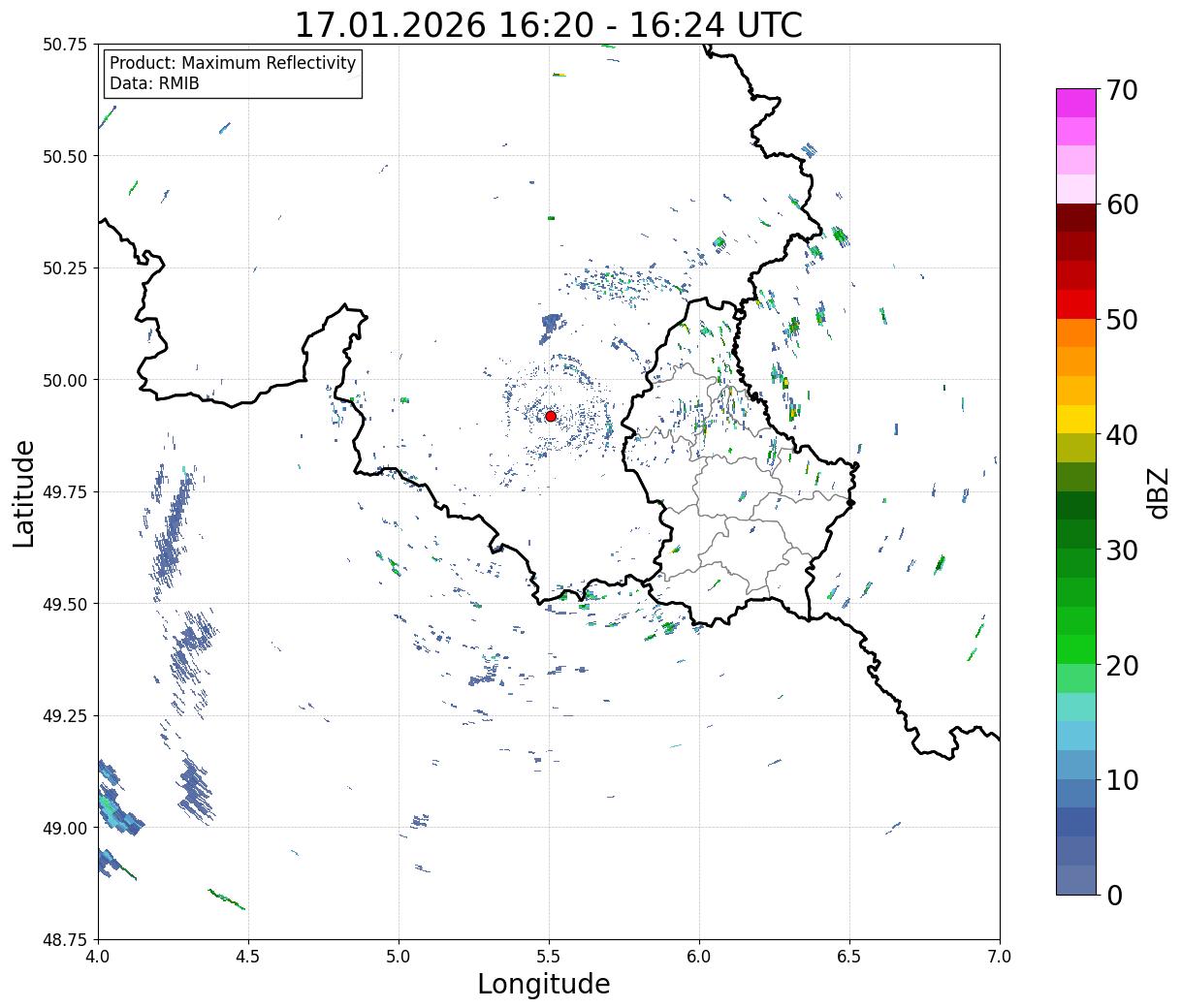The height and width of the screenshot is (1008, 1182).
Task: Click the longitude tick label 6.5
Action: click(x=849, y=957)
